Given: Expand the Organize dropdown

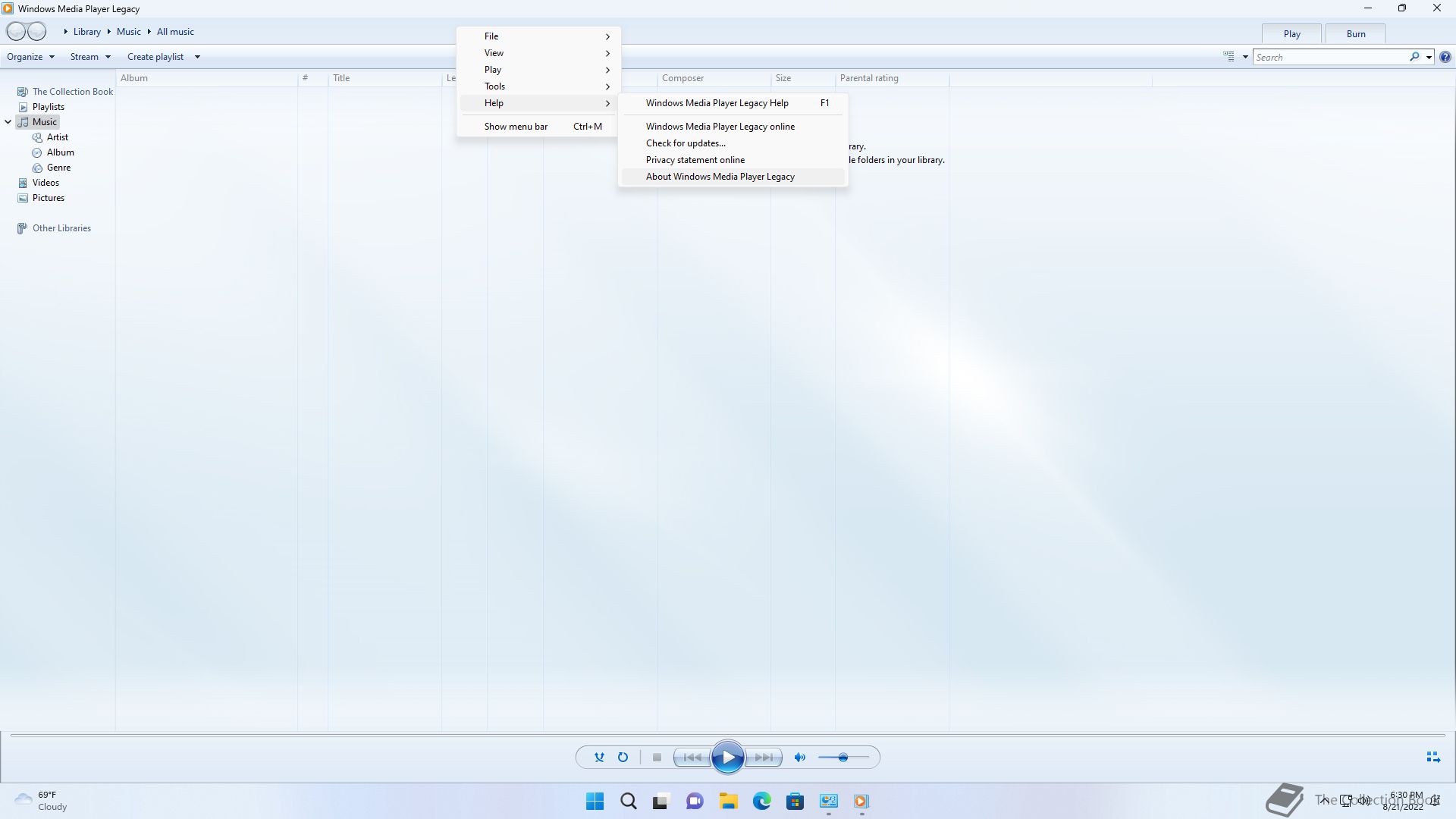Looking at the screenshot, I should coord(30,57).
